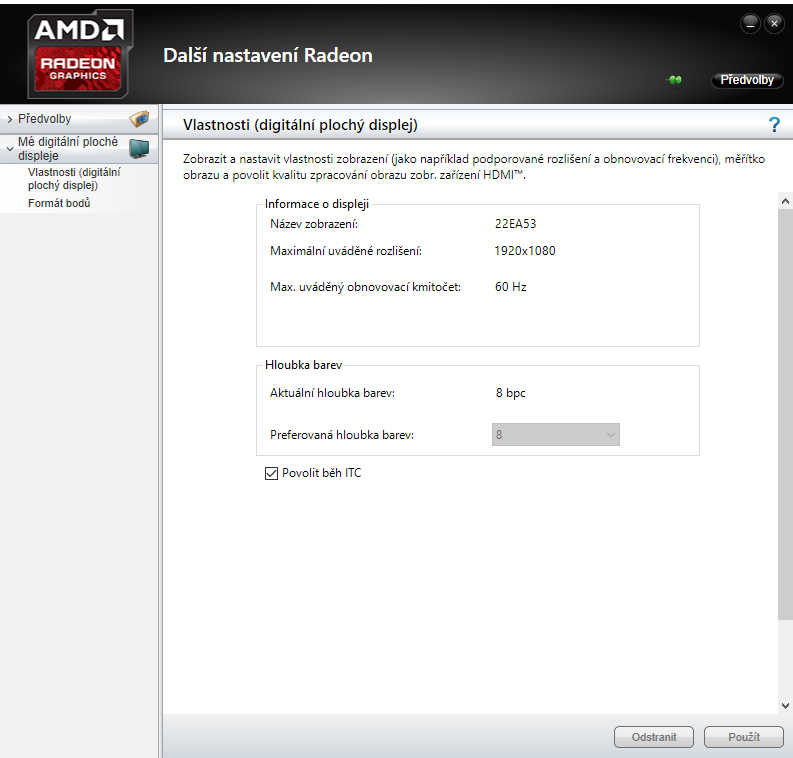The height and width of the screenshot is (758, 793).
Task: Collapse the Mé digitální ploché displeje section
Action: point(9,149)
